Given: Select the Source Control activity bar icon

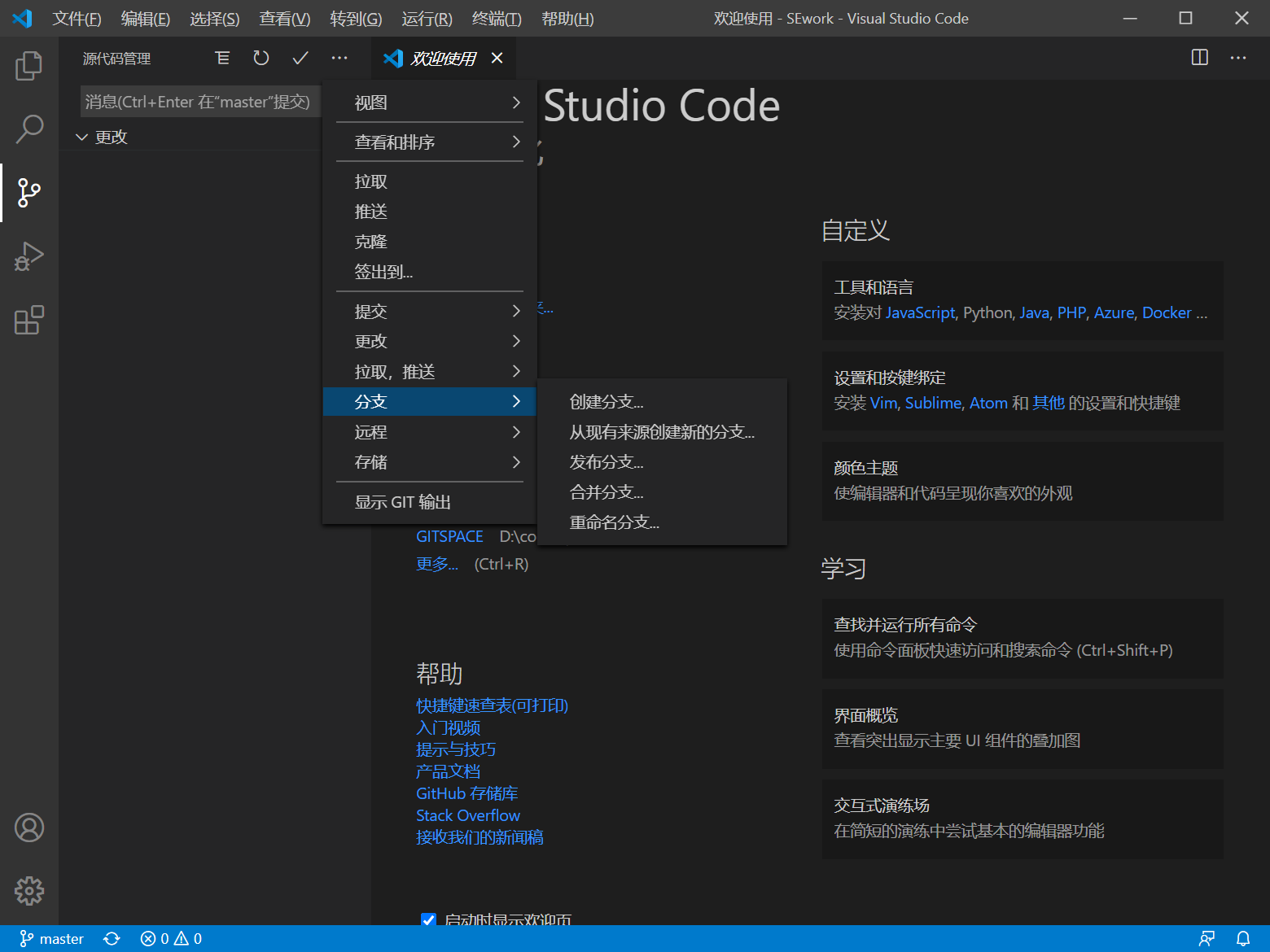Looking at the screenshot, I should (x=29, y=192).
